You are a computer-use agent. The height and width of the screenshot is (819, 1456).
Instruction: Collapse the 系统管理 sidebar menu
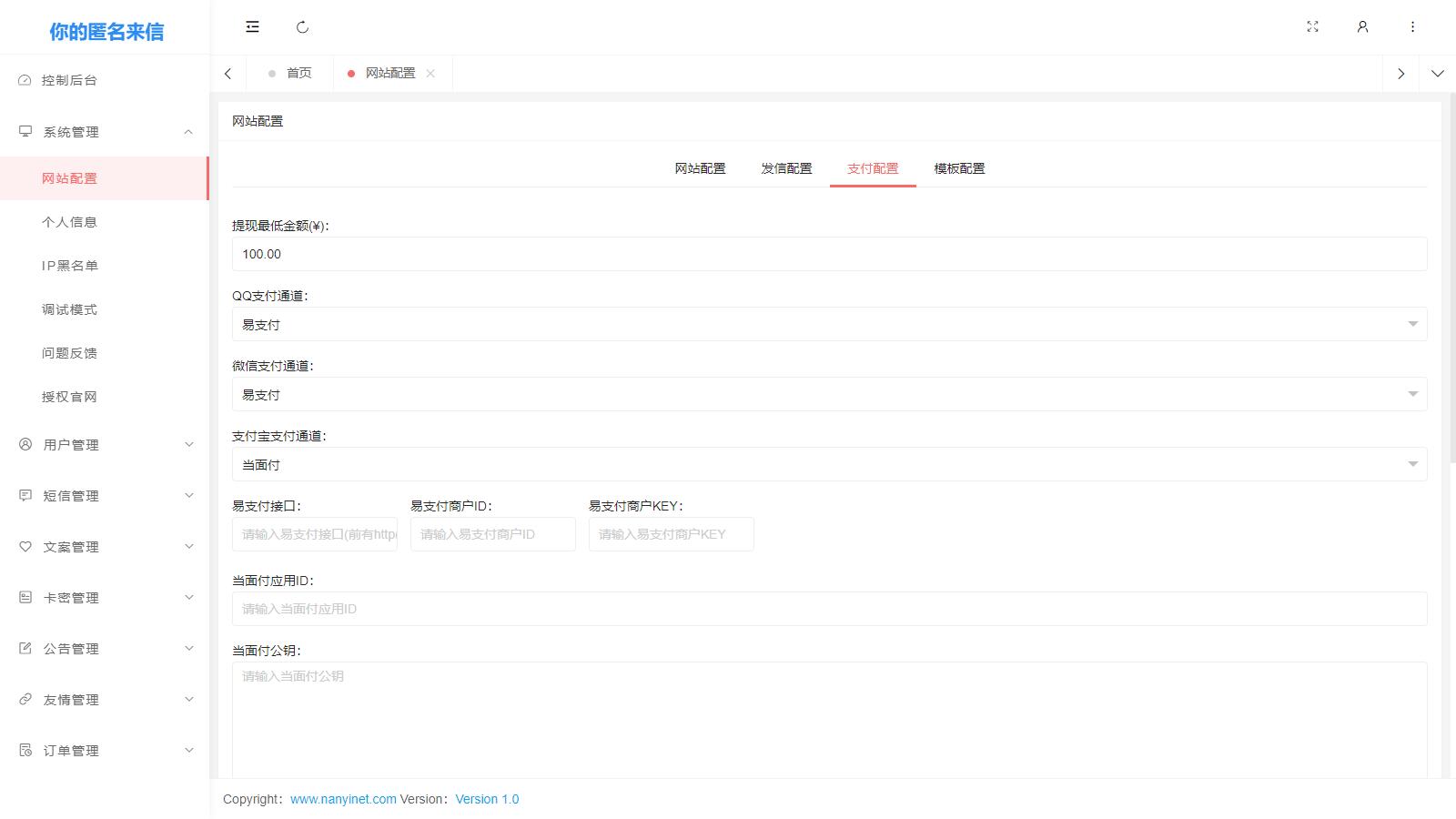point(105,132)
